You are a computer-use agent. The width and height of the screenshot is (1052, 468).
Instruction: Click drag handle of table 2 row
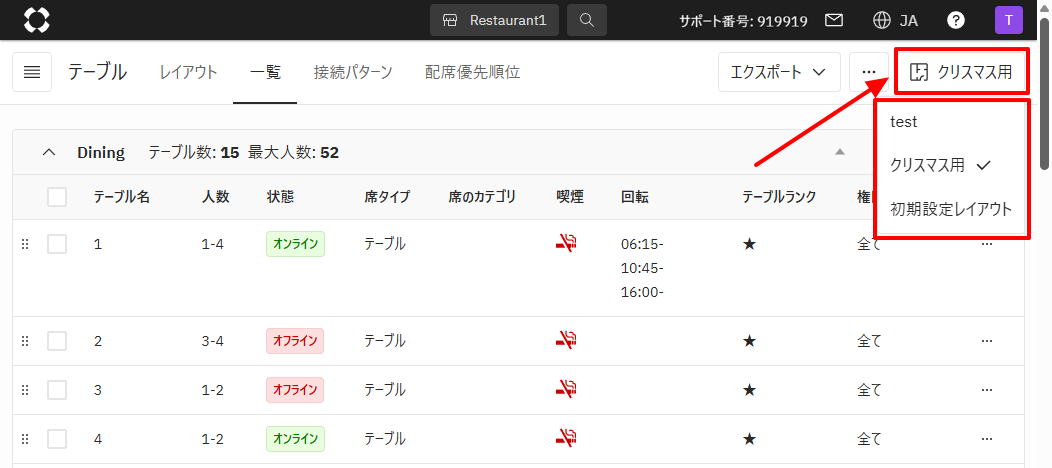(25, 341)
